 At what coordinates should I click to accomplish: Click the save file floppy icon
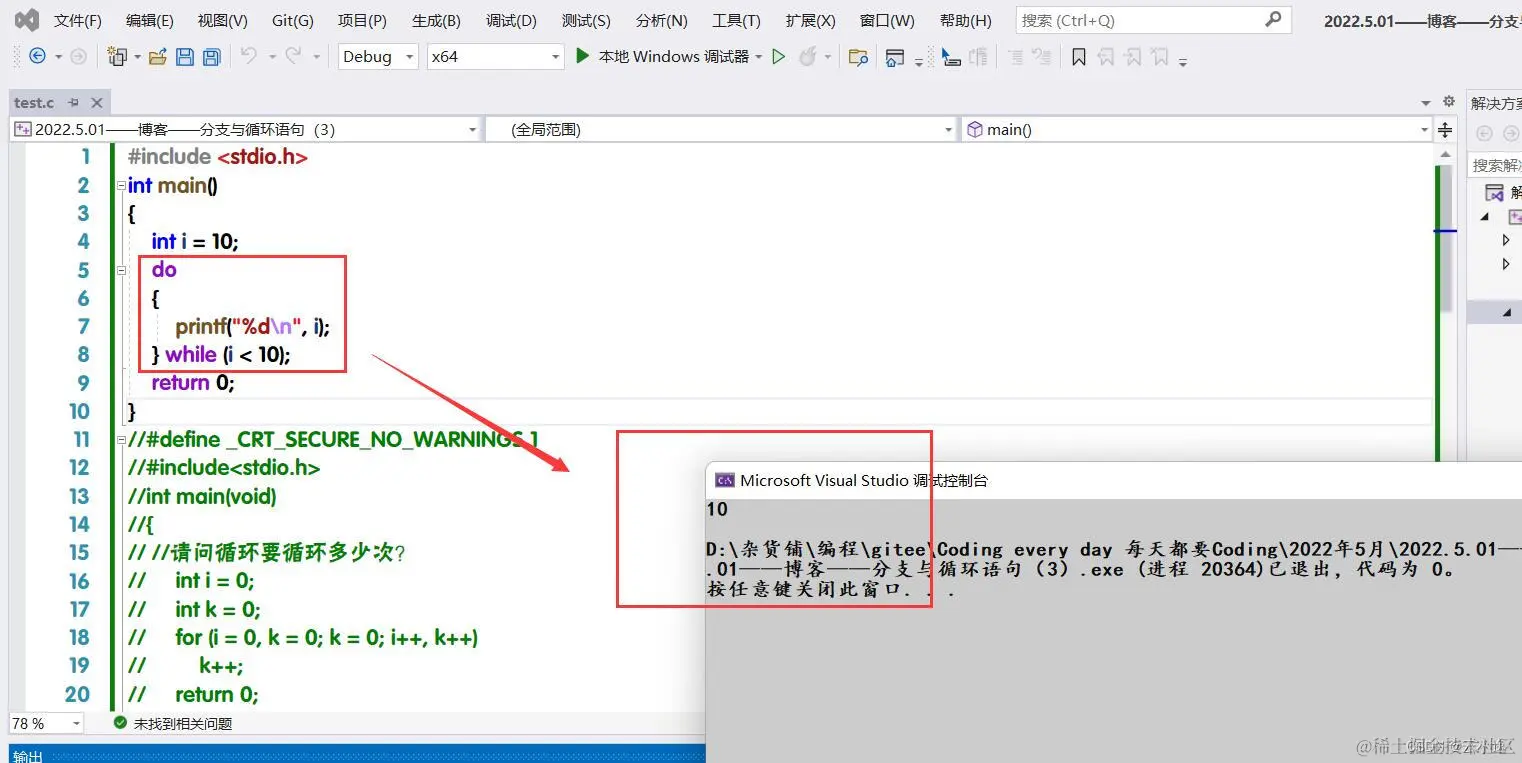pyautogui.click(x=185, y=57)
